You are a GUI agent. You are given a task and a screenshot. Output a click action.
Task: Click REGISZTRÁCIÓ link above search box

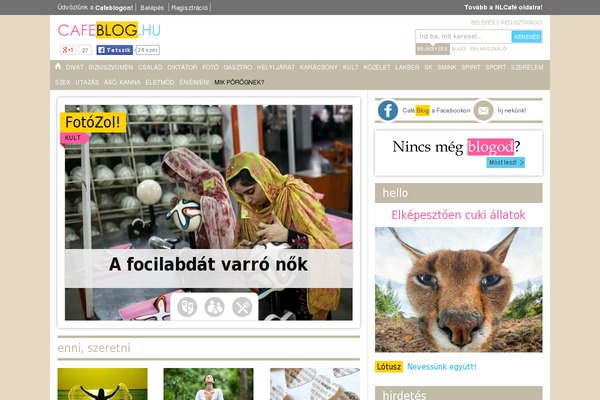521,23
